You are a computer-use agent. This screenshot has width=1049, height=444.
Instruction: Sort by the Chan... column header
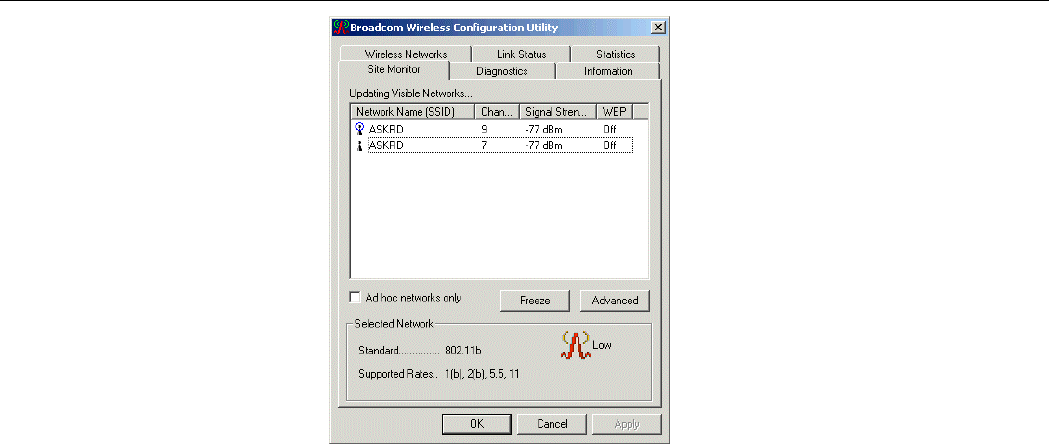[497, 112]
